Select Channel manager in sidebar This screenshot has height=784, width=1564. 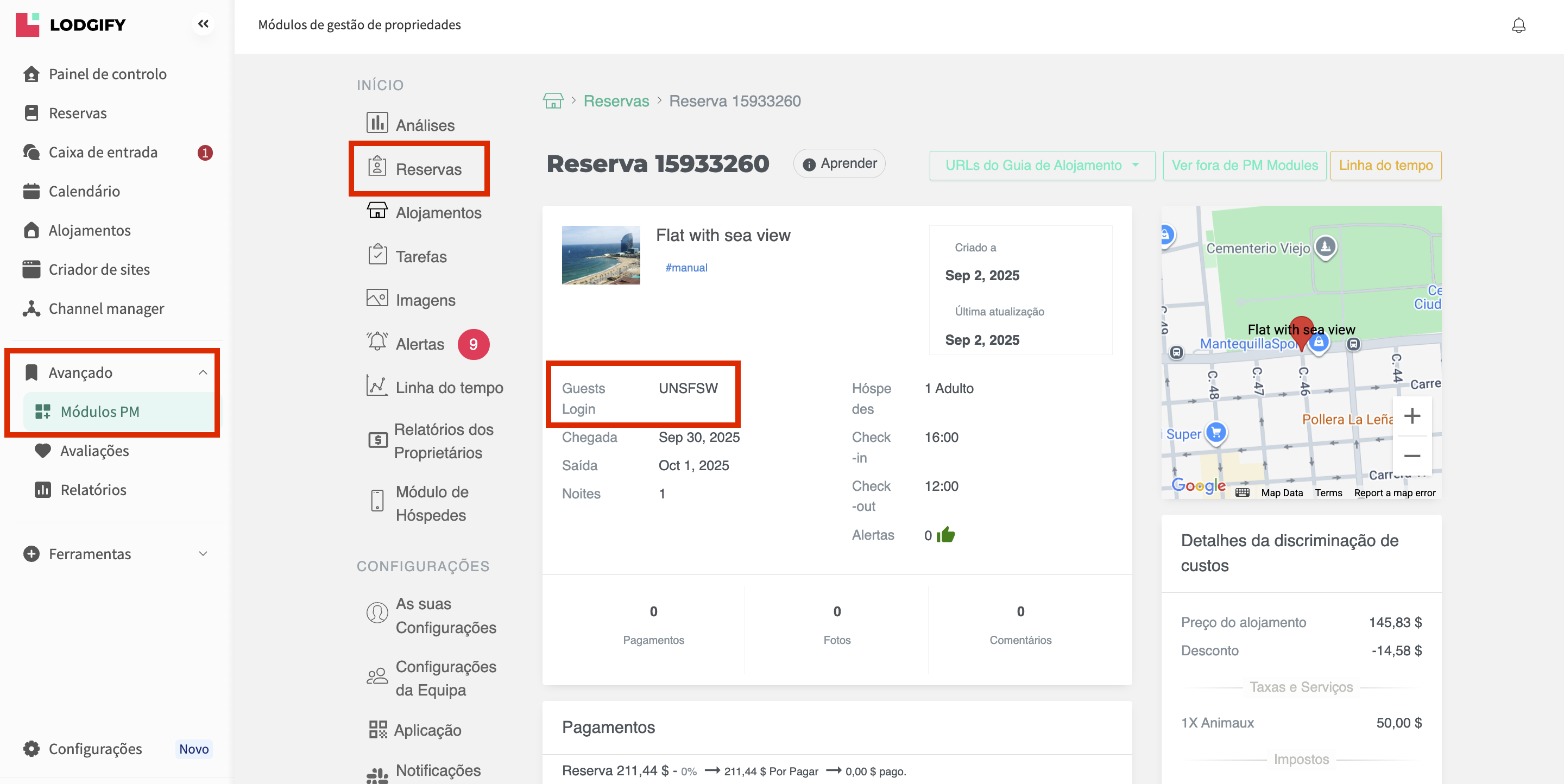pos(106,309)
